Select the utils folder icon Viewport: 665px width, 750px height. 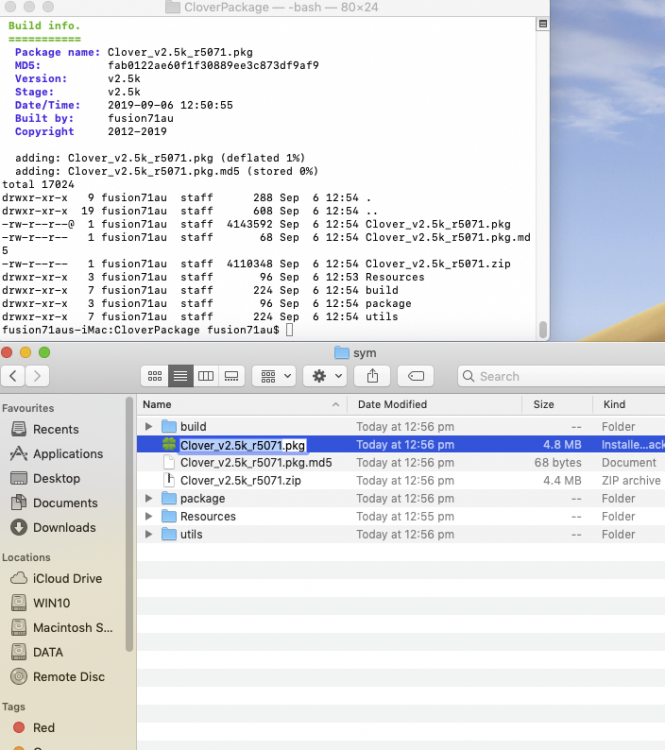click(169, 534)
